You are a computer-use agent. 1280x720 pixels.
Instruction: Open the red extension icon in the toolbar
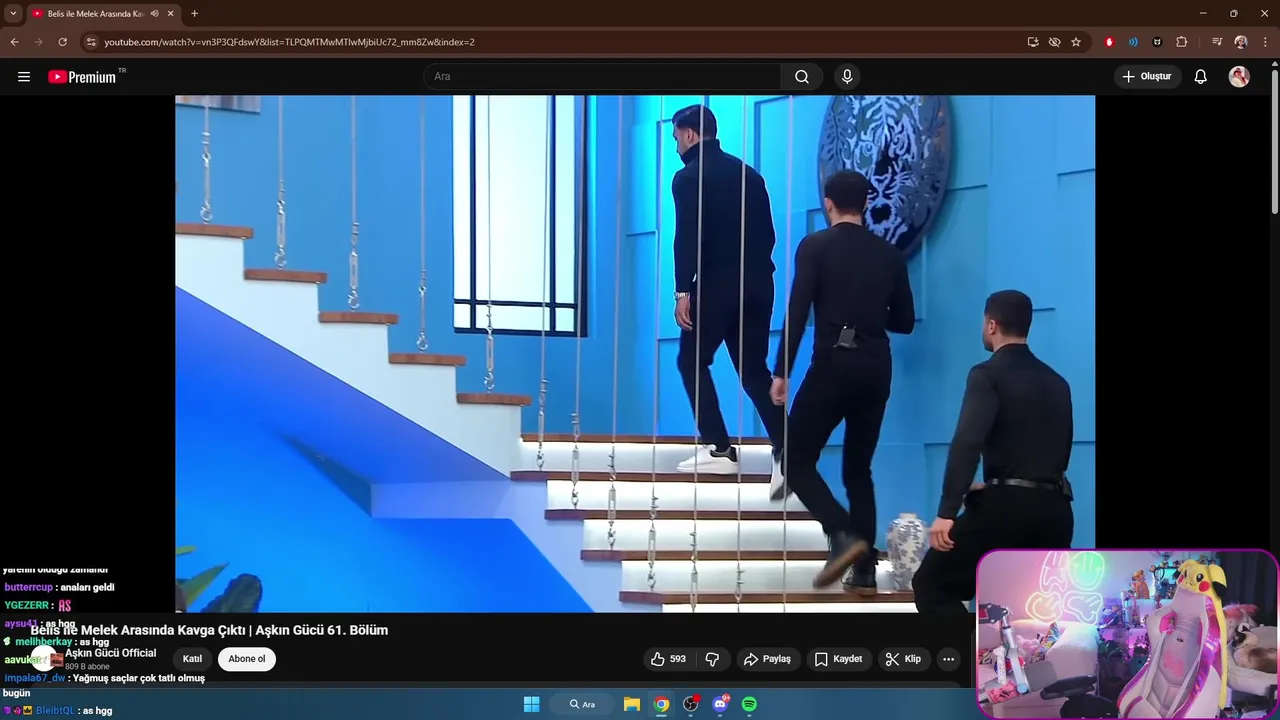click(x=1109, y=42)
